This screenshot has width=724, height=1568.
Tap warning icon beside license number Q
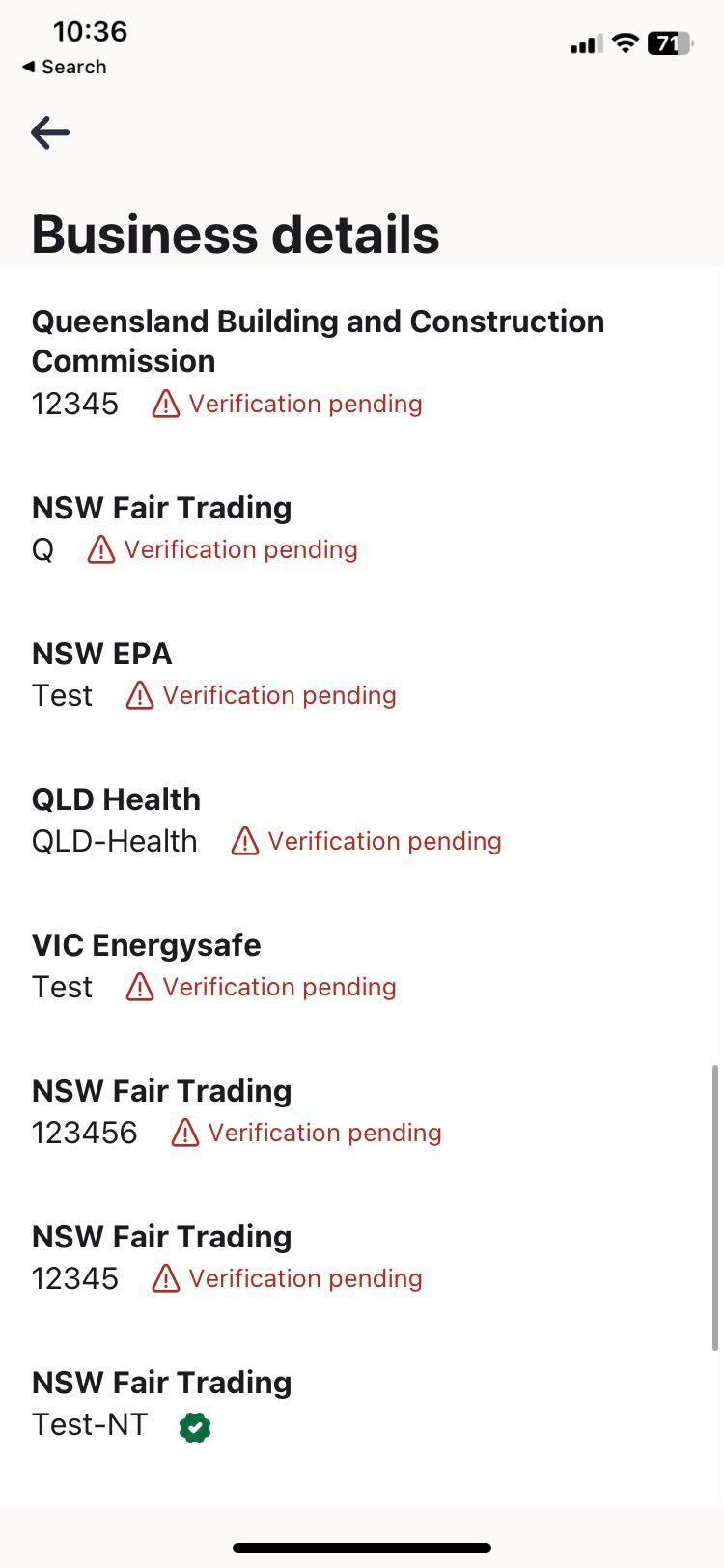click(101, 550)
